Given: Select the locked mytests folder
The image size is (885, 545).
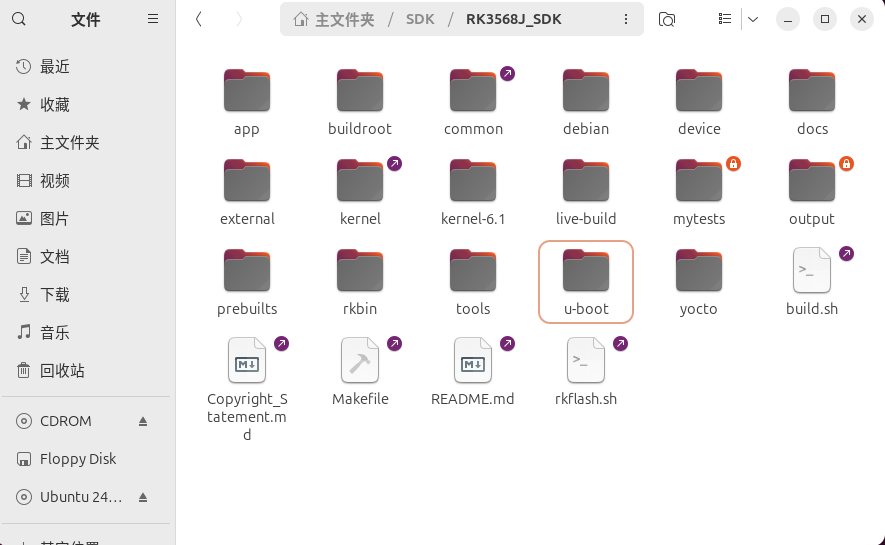Looking at the screenshot, I should [699, 192].
